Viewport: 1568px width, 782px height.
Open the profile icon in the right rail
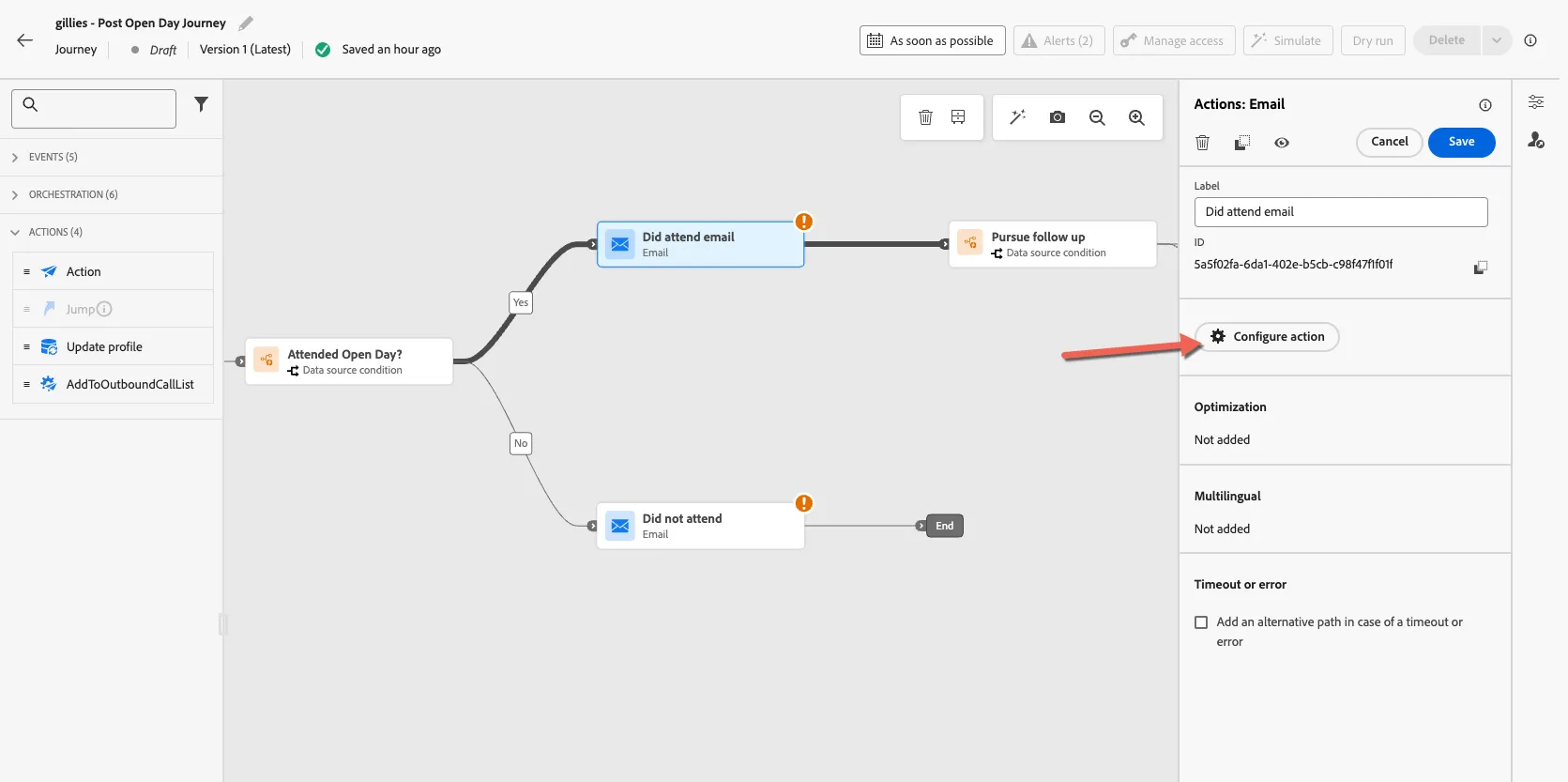pos(1536,140)
